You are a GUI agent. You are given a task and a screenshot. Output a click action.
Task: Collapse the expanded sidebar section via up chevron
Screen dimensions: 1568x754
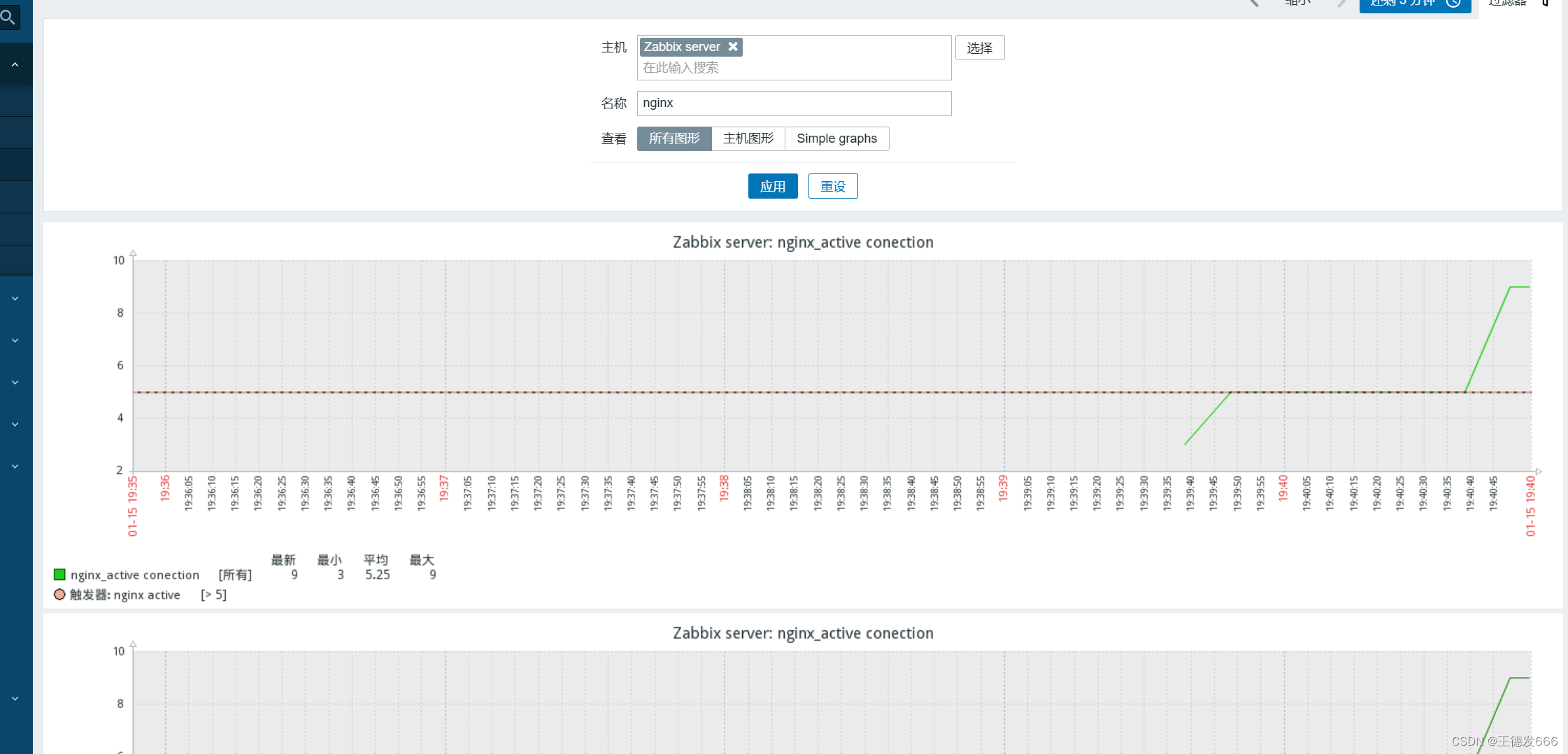point(15,64)
